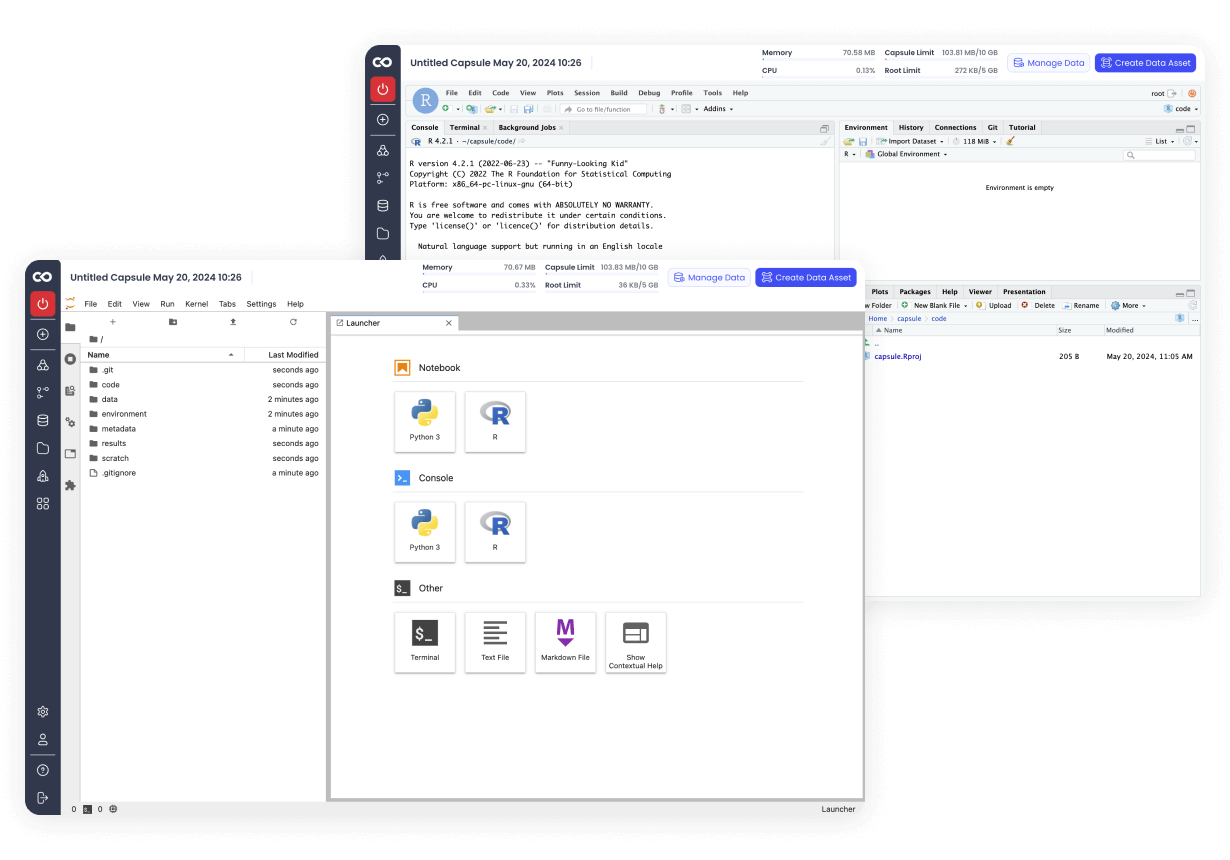Open a new Python 3 notebook from the Launcher
Image resolution: width=1230 pixels, height=860 pixels.
click(424, 421)
